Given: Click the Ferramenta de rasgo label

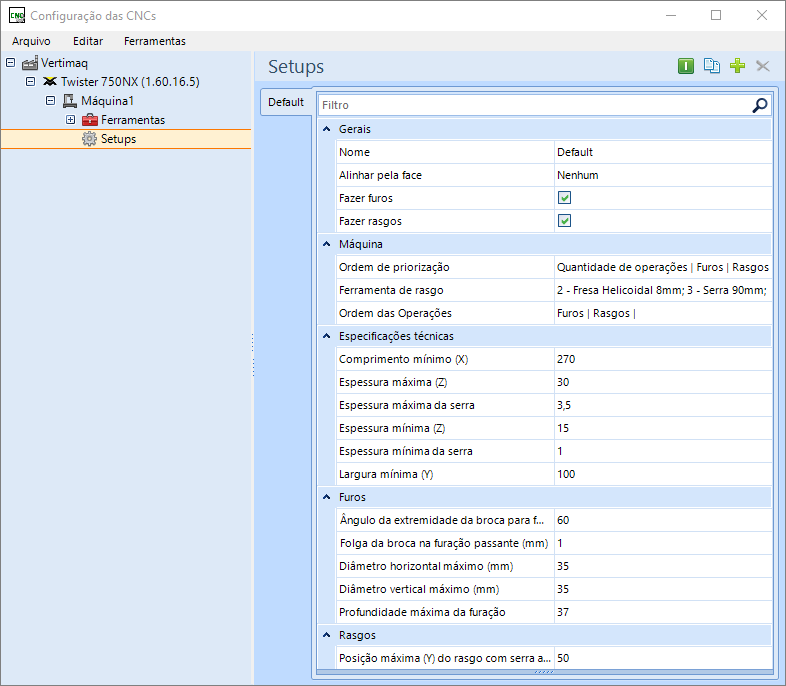Looking at the screenshot, I should click(x=391, y=290).
